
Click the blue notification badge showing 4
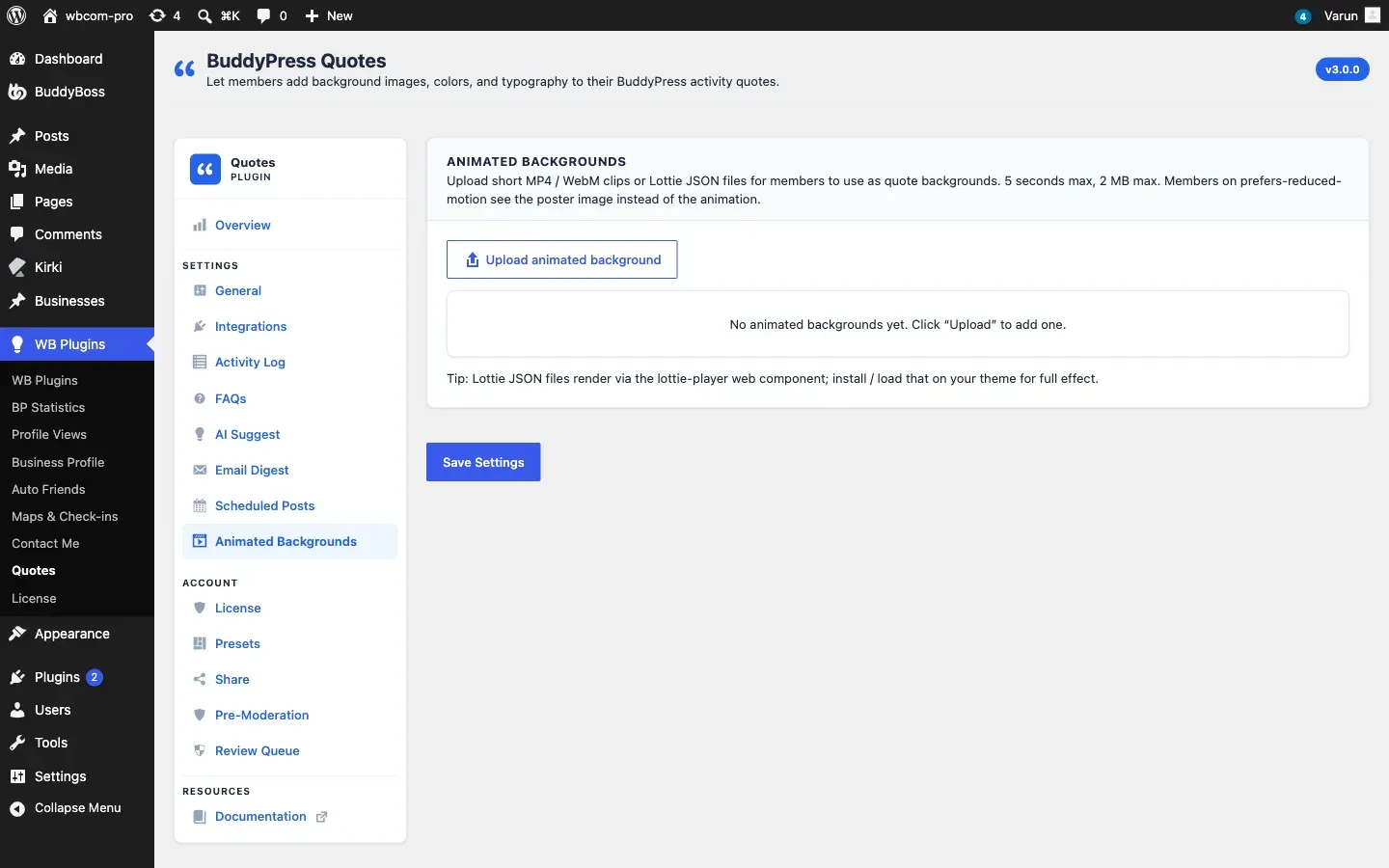pos(1303,16)
